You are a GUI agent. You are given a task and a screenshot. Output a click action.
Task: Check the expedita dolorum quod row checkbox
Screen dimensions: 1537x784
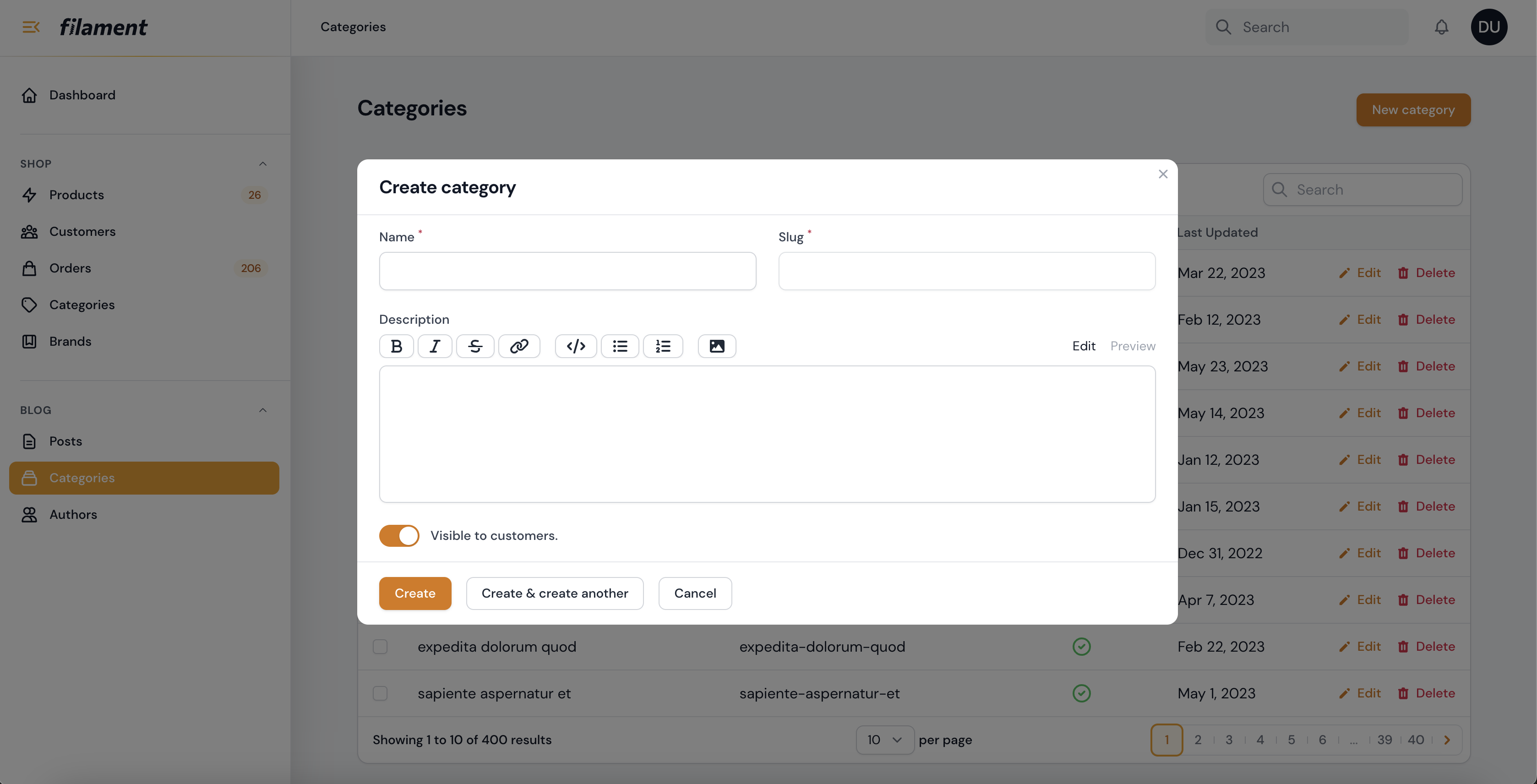point(380,647)
